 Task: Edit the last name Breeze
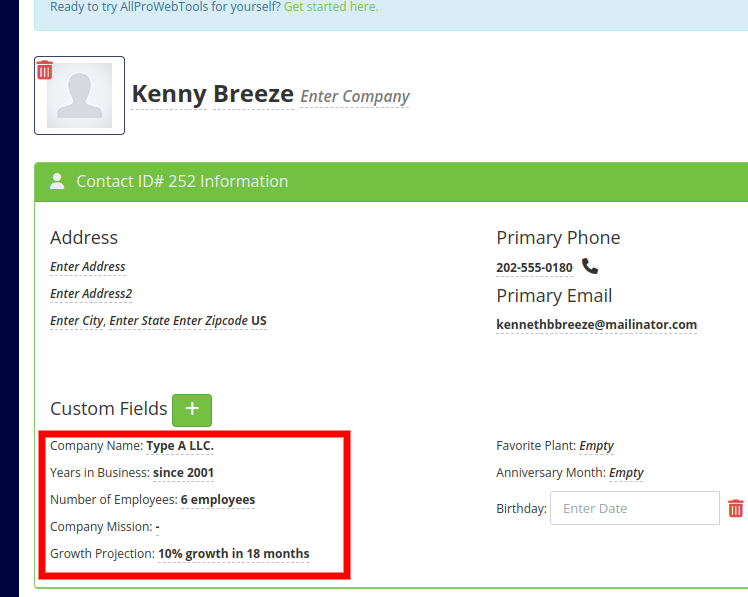[253, 94]
